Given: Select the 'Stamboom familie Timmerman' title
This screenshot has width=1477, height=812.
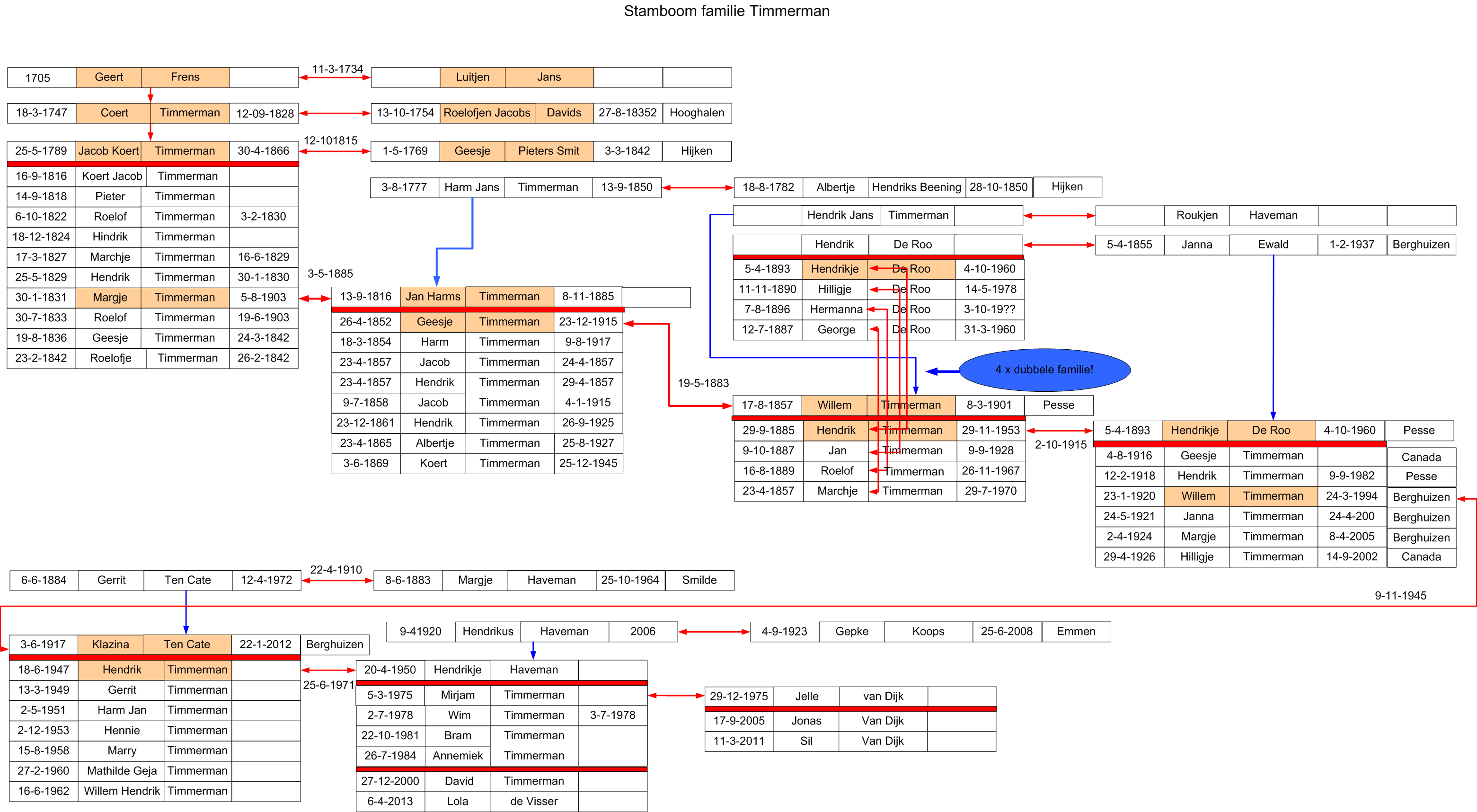Looking at the screenshot, I should [726, 11].
